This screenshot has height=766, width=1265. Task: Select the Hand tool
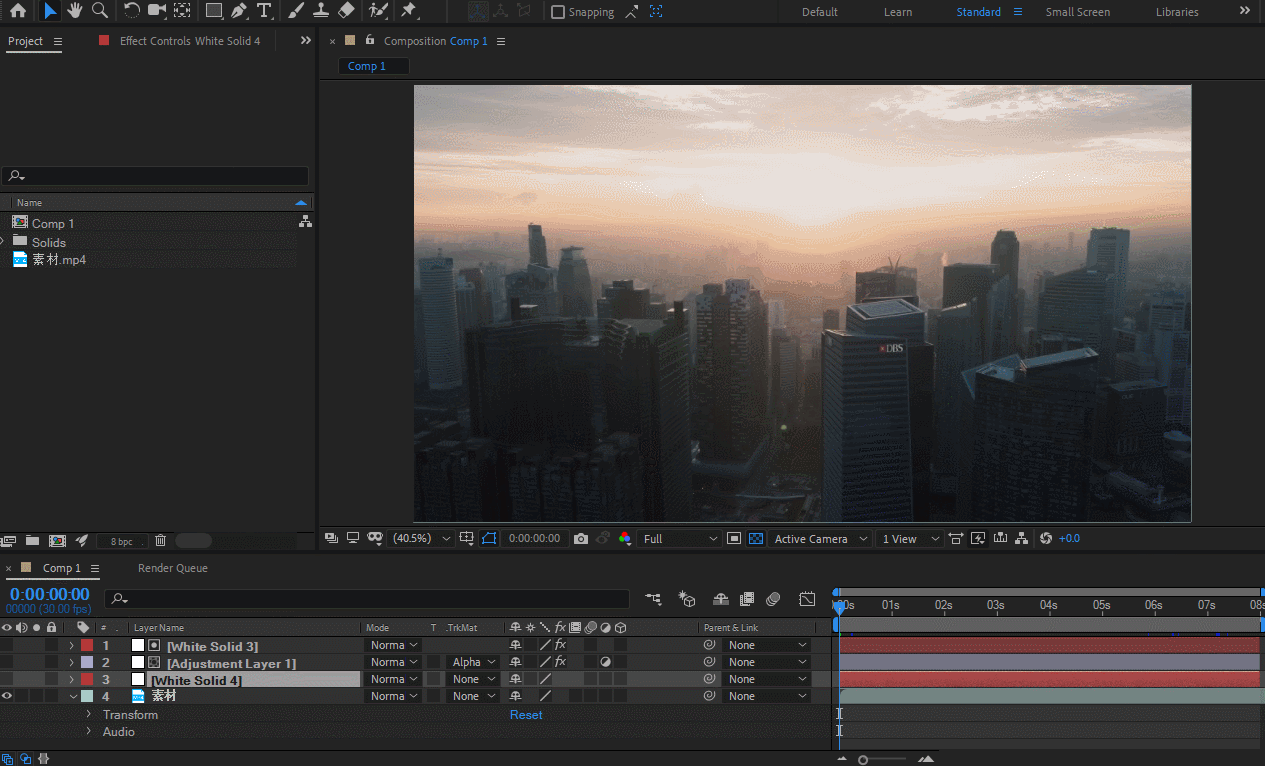75,11
